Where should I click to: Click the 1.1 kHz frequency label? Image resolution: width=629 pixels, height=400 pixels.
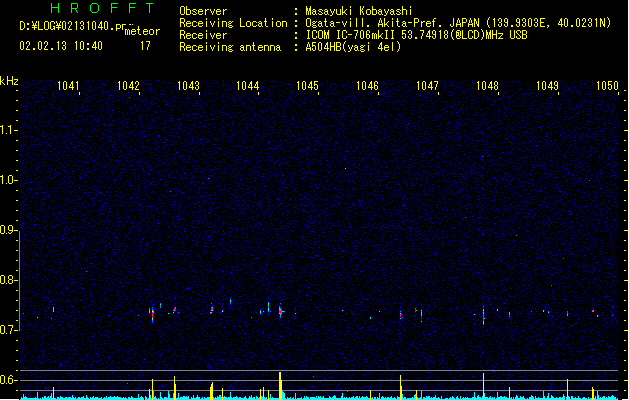8,130
